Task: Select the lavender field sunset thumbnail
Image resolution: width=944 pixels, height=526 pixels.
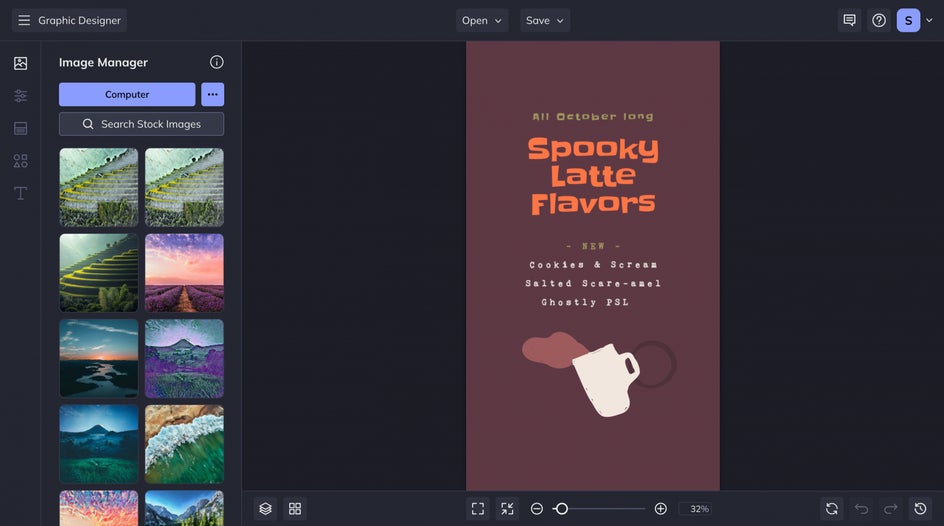Action: pos(184,273)
